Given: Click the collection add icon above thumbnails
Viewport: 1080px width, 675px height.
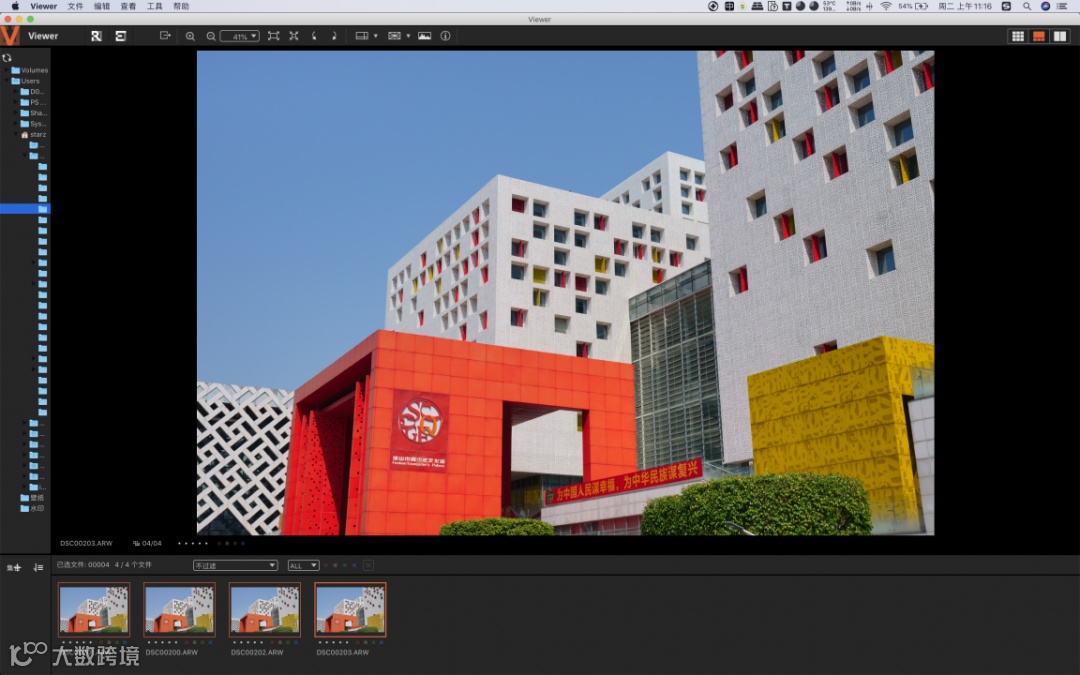Looking at the screenshot, I should [x=14, y=568].
